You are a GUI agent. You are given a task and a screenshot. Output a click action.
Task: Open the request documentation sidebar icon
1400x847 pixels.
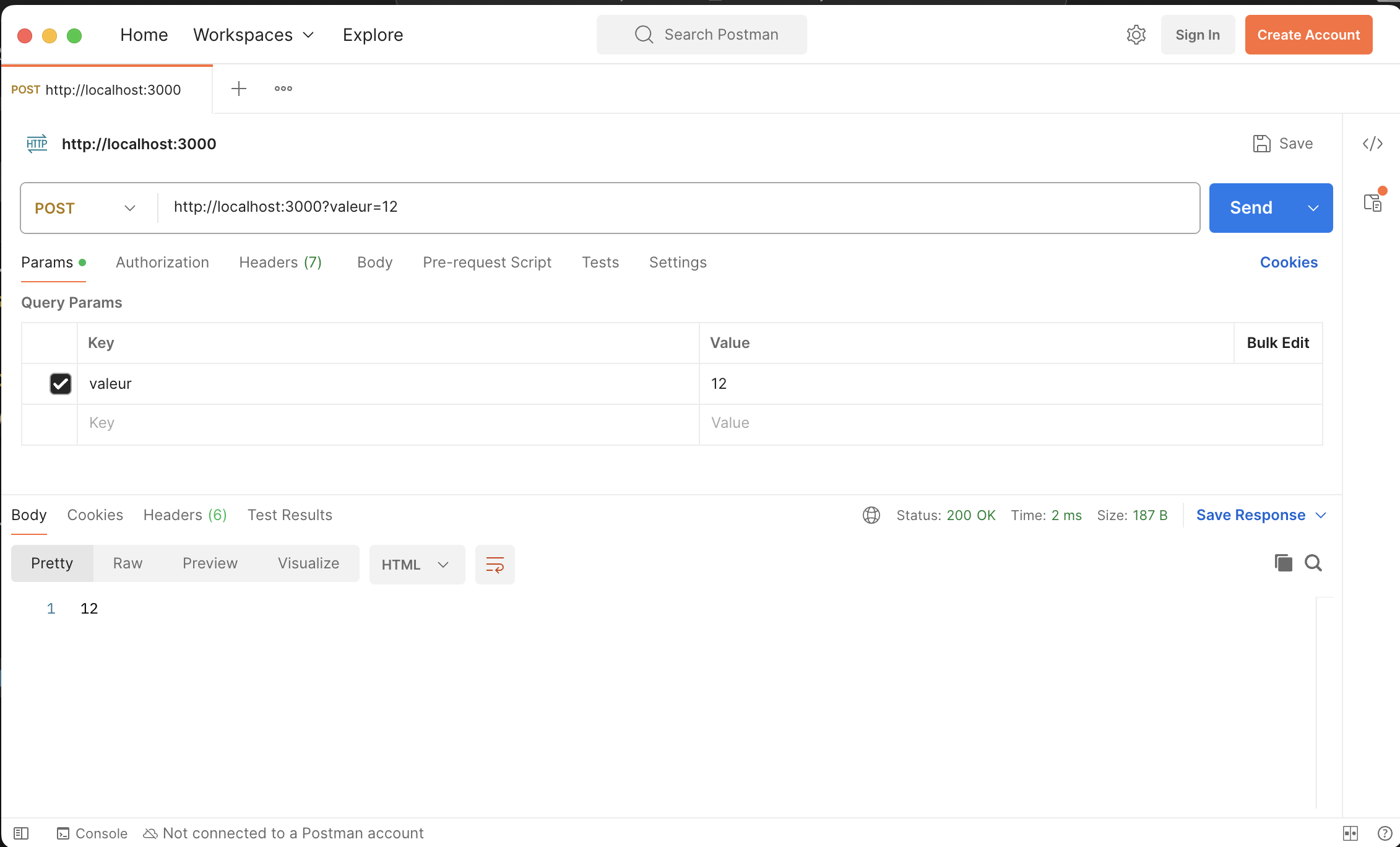click(1372, 202)
